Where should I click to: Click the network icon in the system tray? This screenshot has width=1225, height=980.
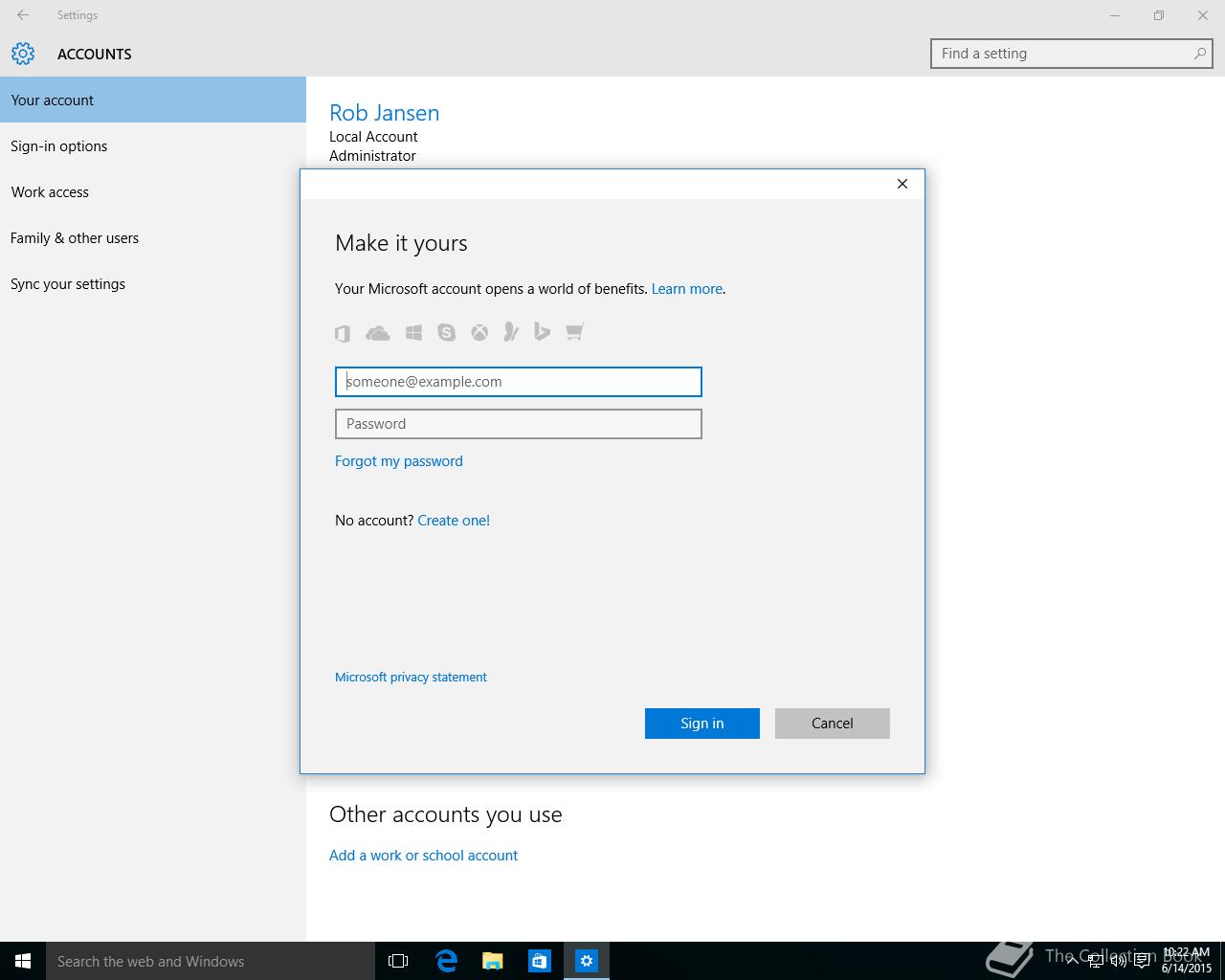(1095, 961)
